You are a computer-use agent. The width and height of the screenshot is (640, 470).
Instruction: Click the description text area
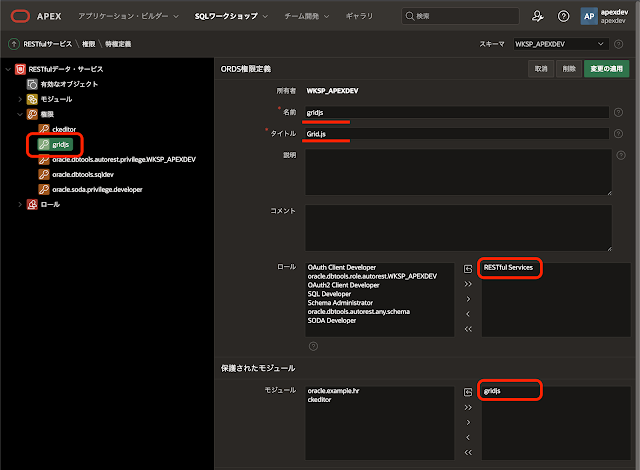(x=458, y=172)
